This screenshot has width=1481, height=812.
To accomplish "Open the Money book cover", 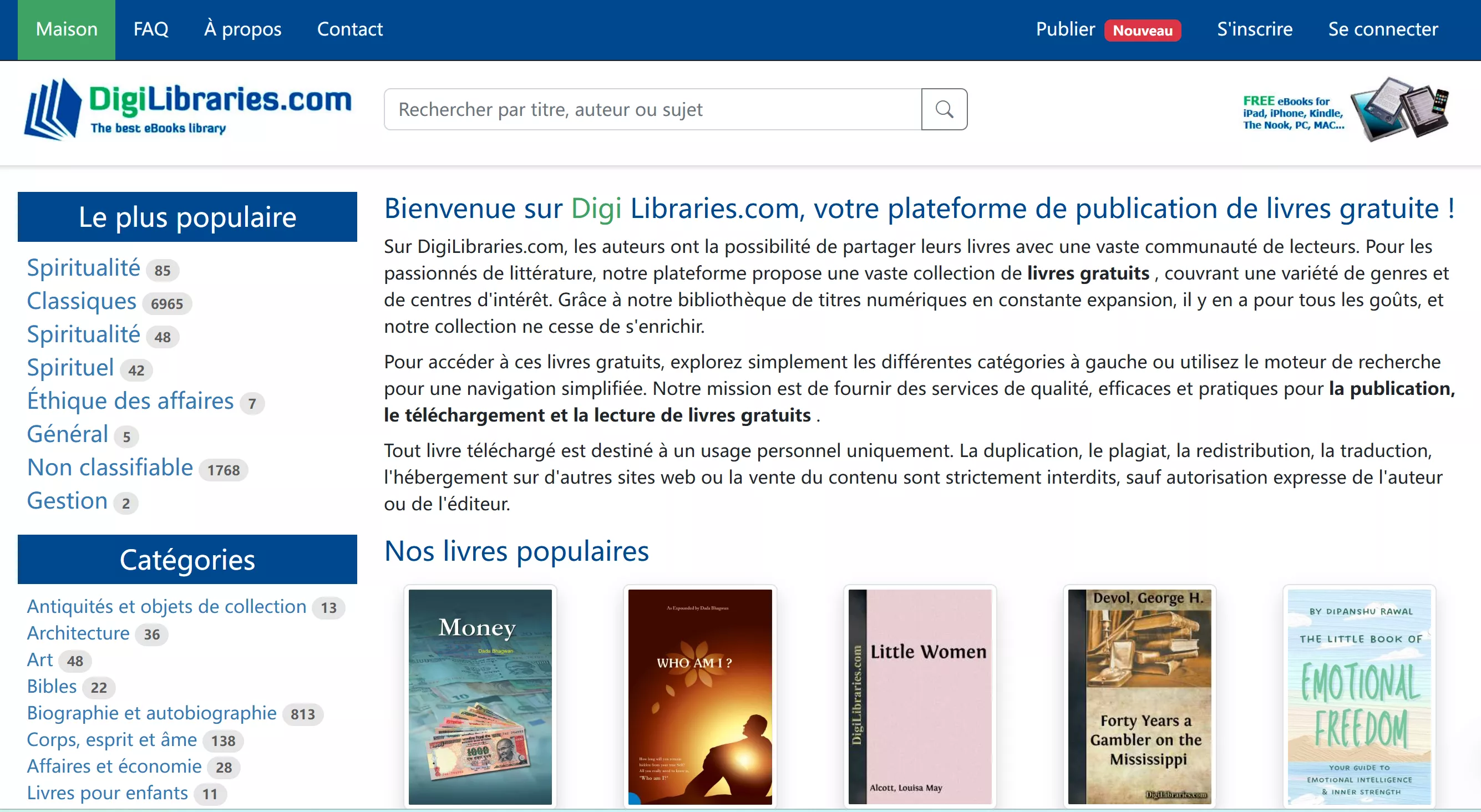I will pos(479,696).
